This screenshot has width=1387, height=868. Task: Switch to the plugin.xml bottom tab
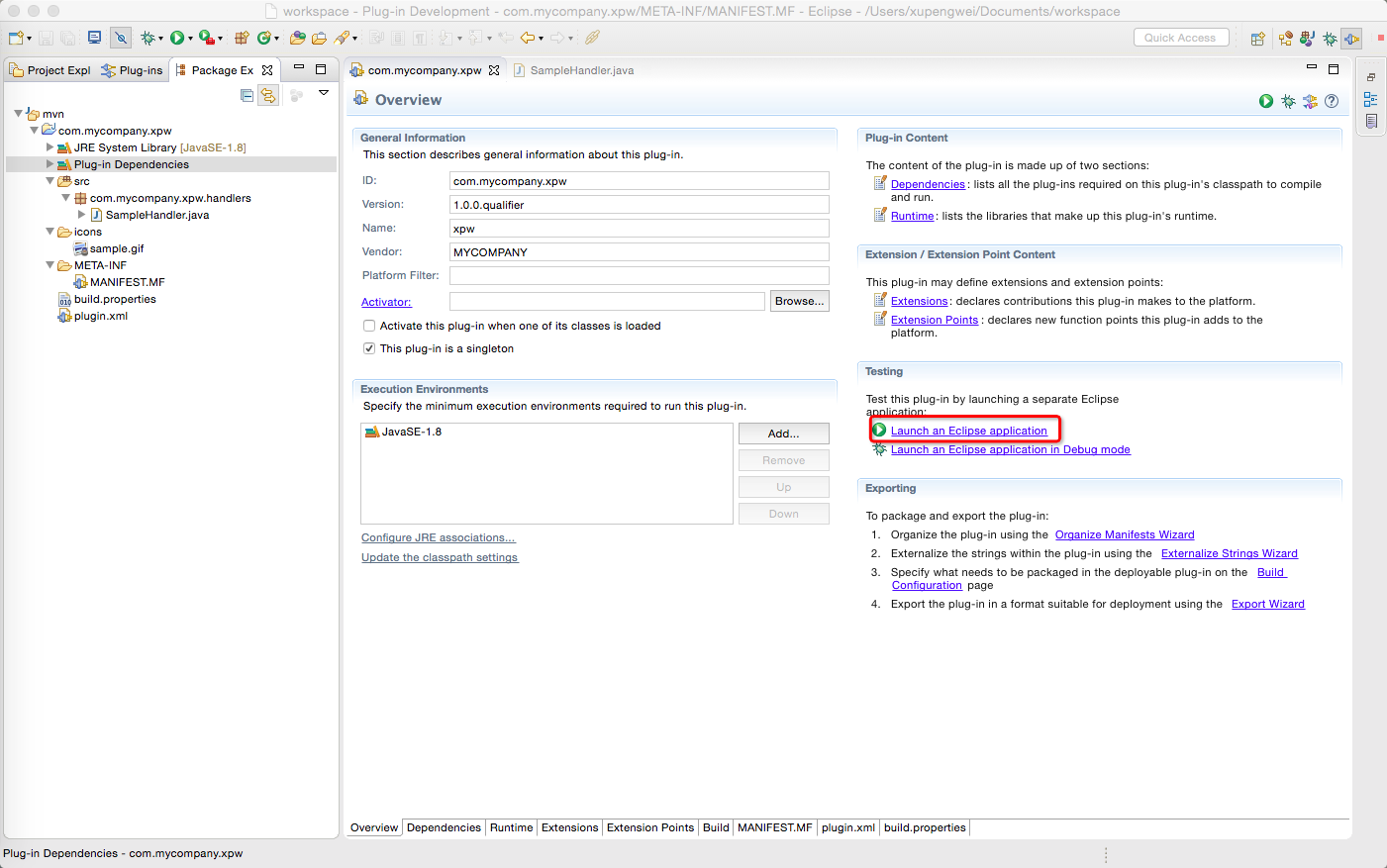(848, 828)
